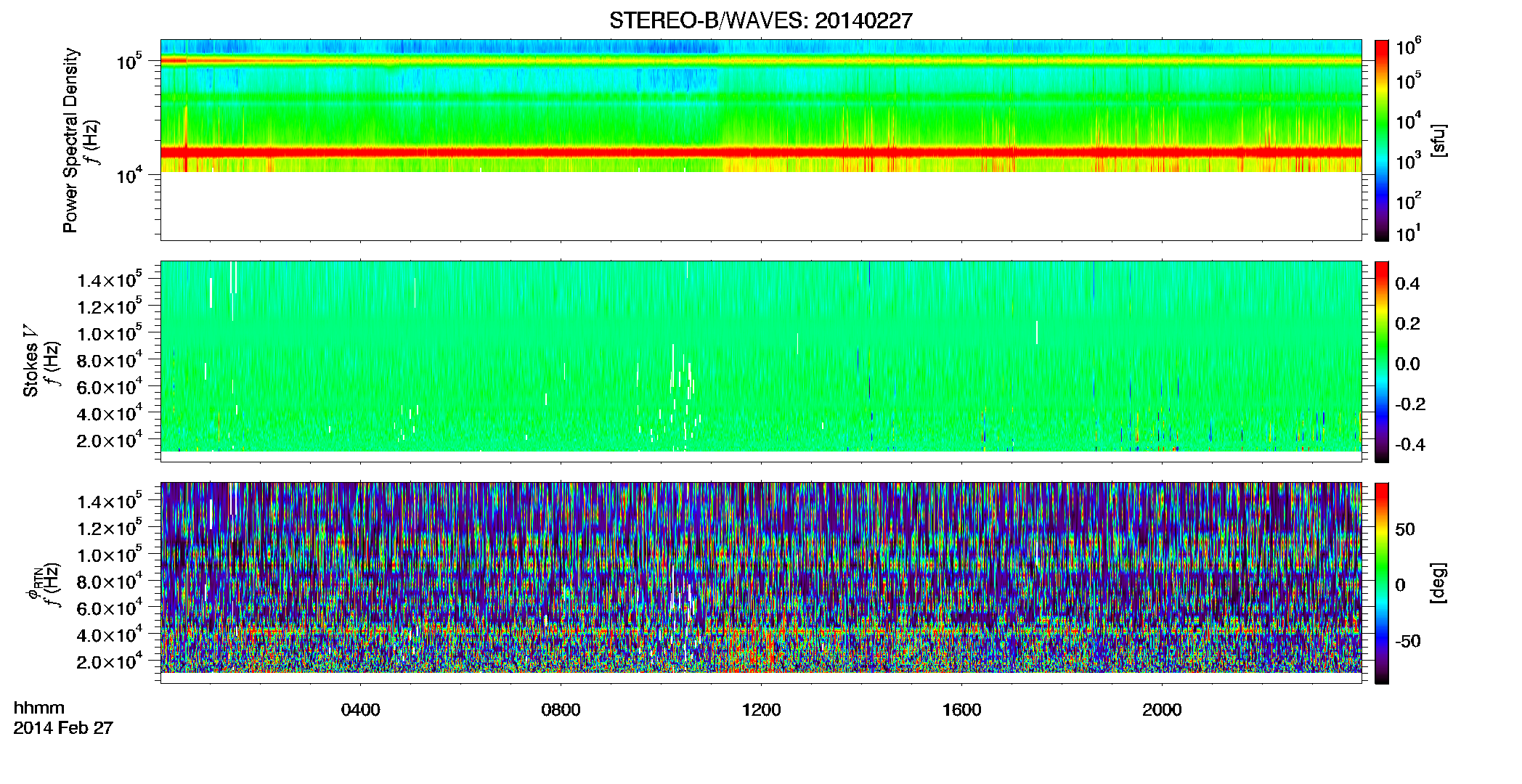This screenshot has height=784, width=1522.
Task: Click the '2014 Feb 27' date label
Action: 63,727
